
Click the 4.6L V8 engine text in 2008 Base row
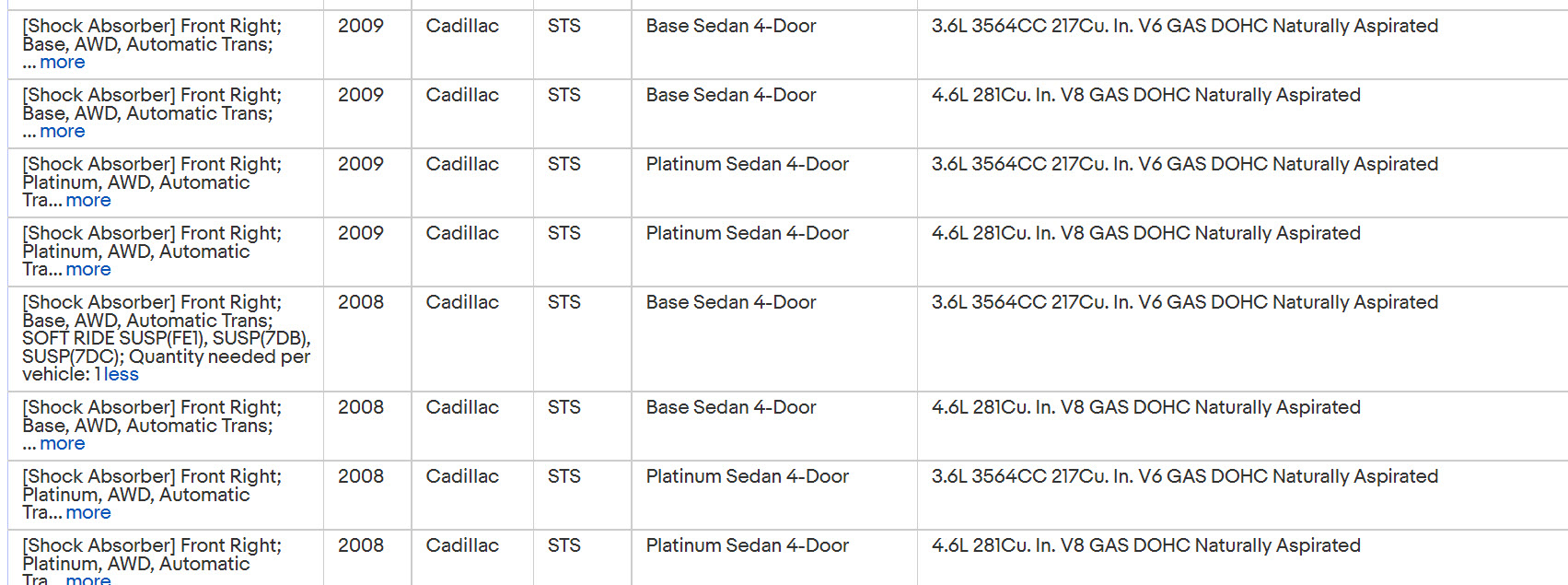1145,407
